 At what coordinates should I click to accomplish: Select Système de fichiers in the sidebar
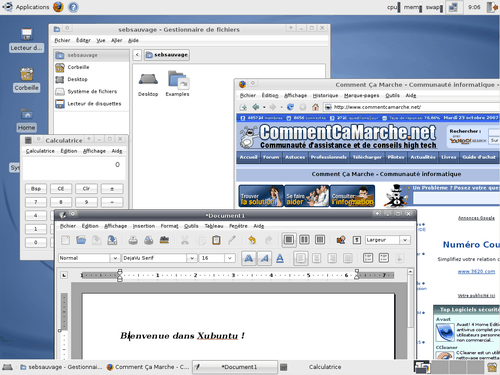91,91
